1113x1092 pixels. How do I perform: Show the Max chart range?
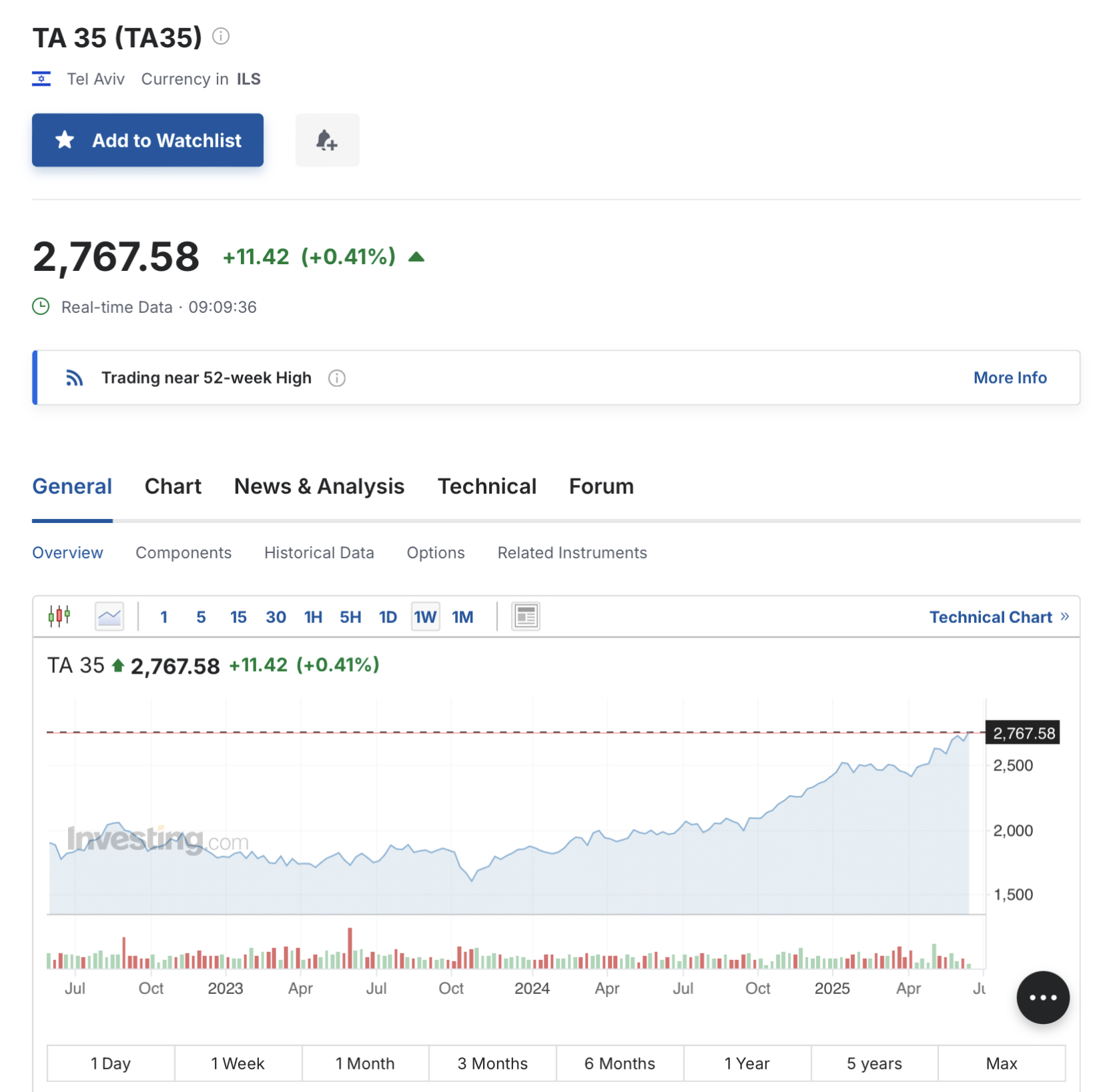coord(1001,1063)
